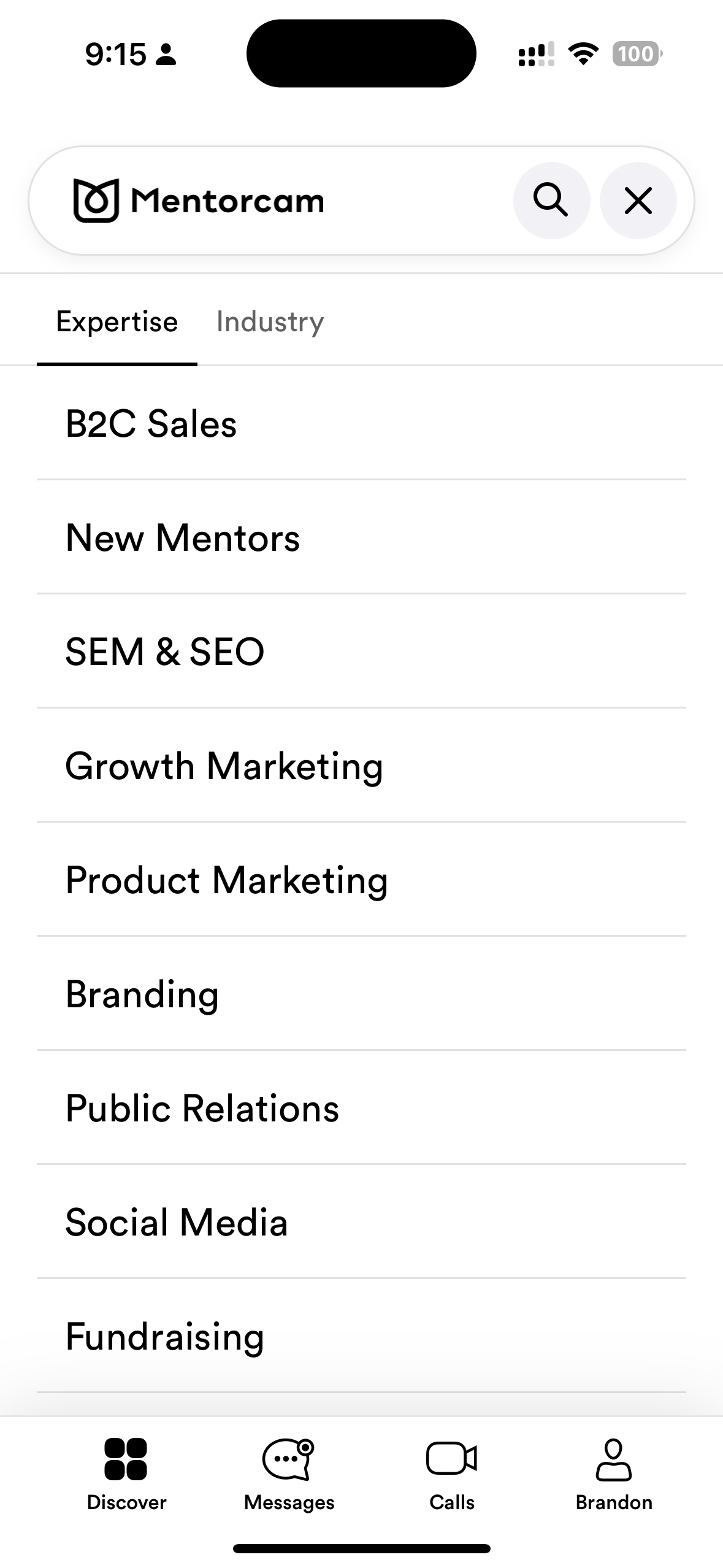The height and width of the screenshot is (1568, 723).
Task: Browse Growth Marketing mentors
Action: point(224,766)
